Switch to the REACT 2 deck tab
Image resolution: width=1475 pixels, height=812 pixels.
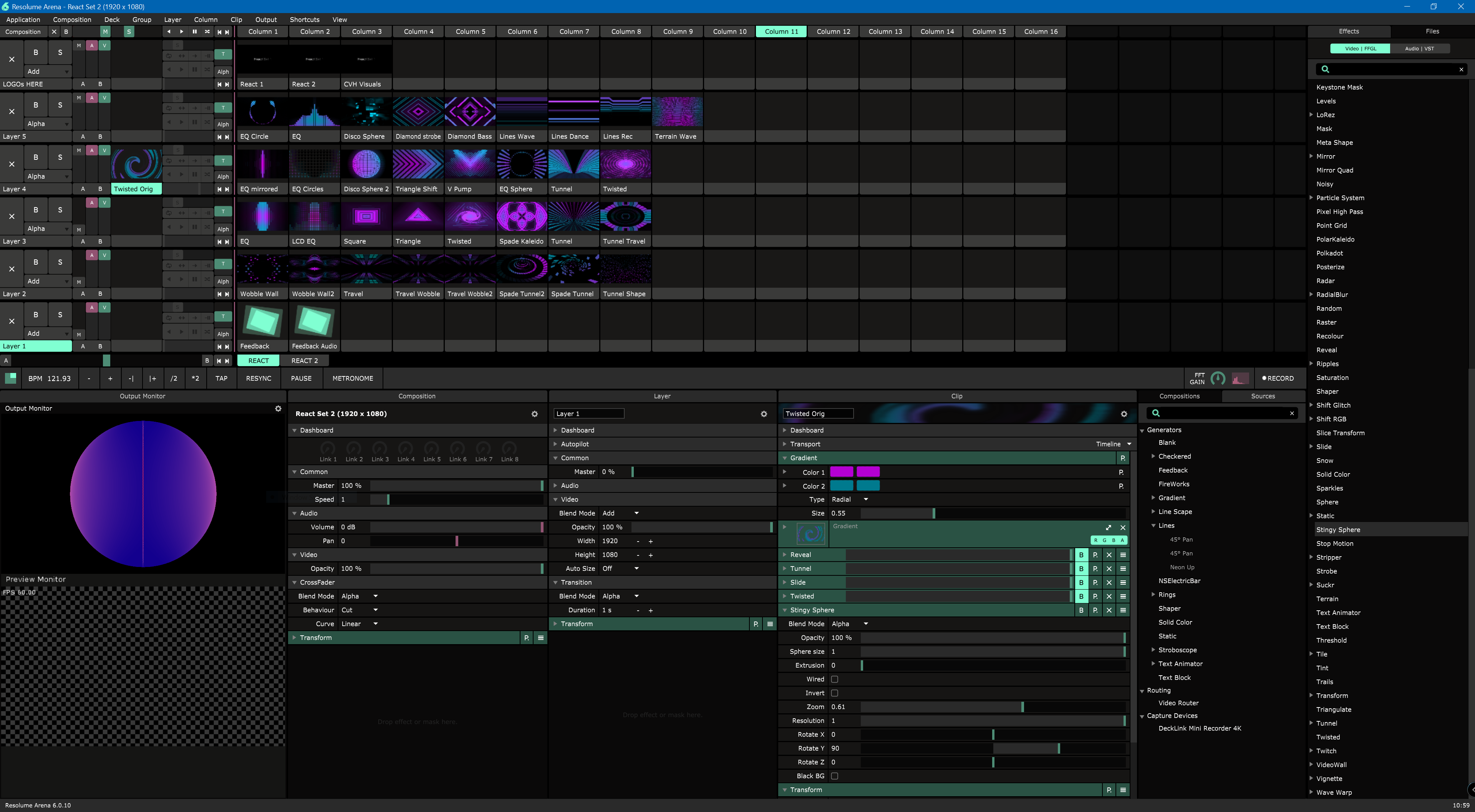304,361
